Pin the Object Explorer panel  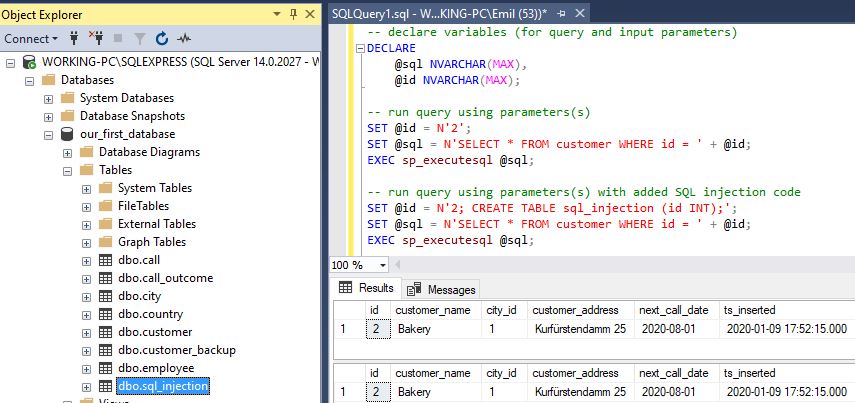(x=293, y=14)
